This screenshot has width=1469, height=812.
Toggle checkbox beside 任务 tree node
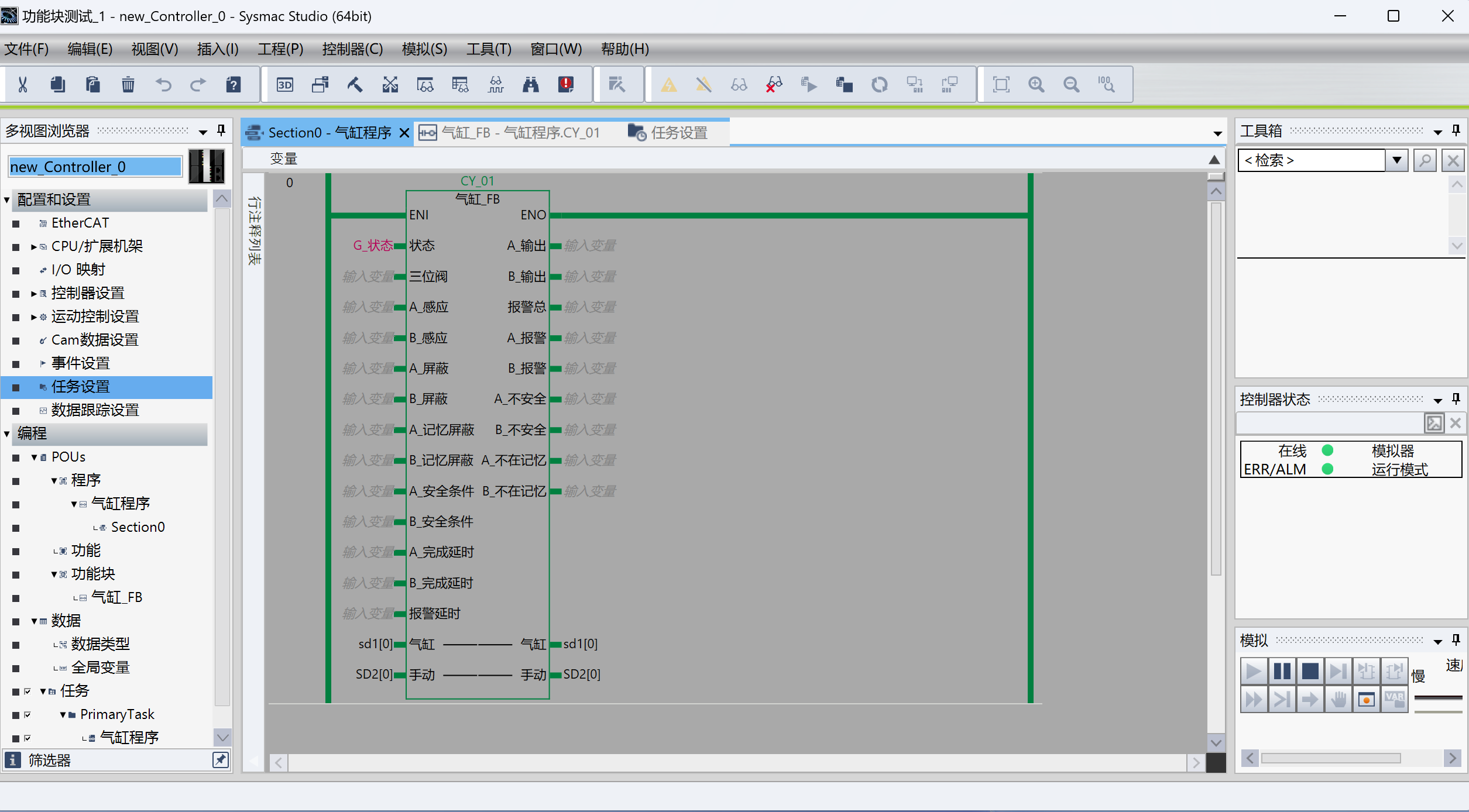[x=28, y=691]
